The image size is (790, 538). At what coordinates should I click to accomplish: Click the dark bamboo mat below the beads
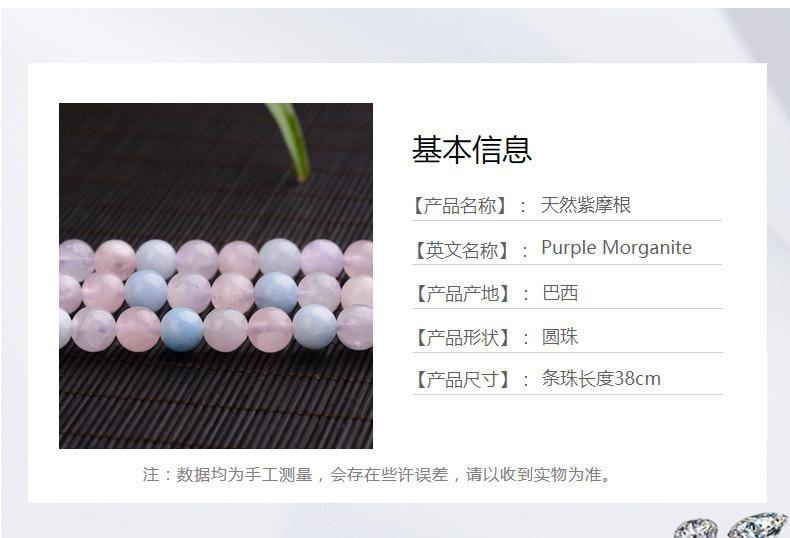[216, 400]
